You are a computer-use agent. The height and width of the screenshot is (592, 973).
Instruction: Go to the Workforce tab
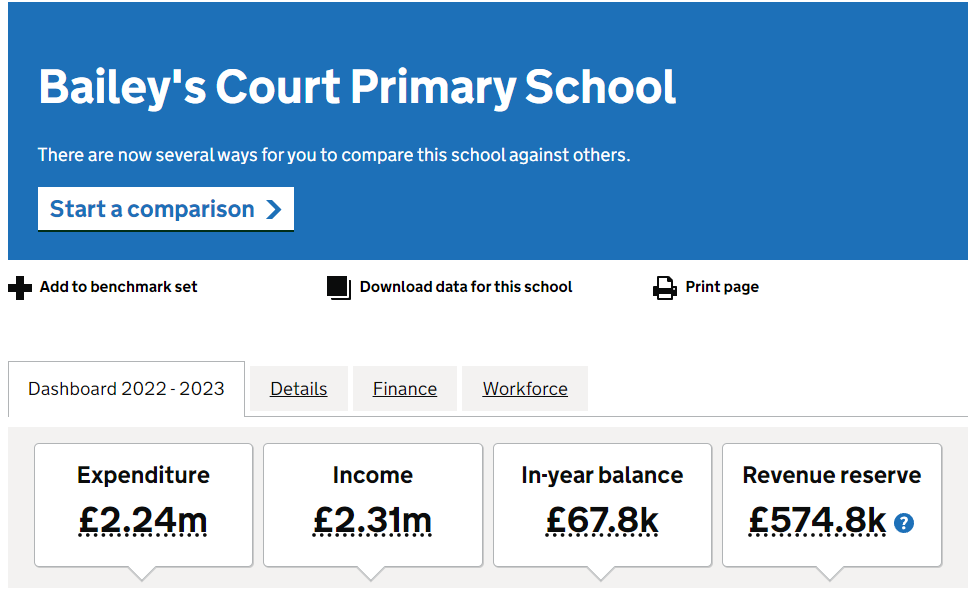coord(525,388)
